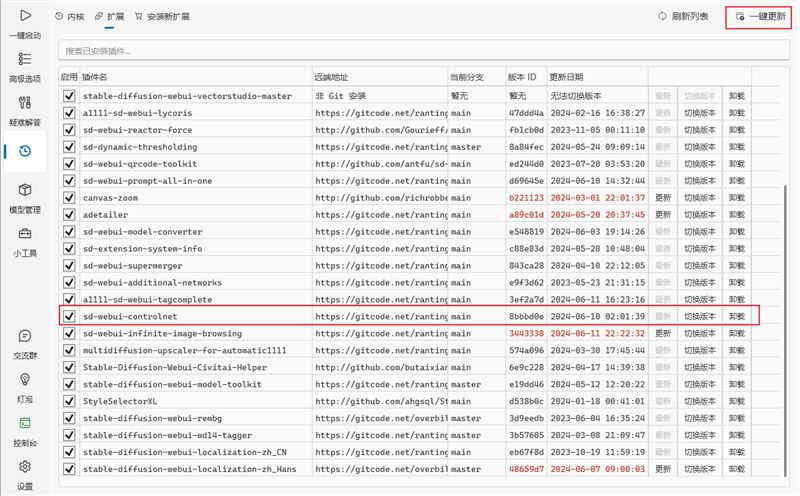Select a1111-sd-webui-tagcomplete name cell
The width and height of the screenshot is (800, 496).
coord(147,300)
